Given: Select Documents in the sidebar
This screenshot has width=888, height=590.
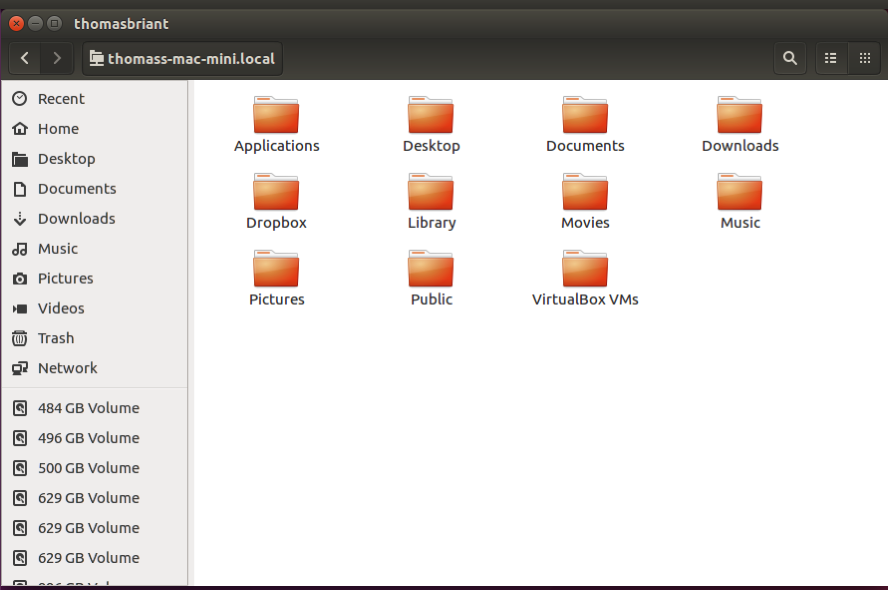Looking at the screenshot, I should coord(95,189).
